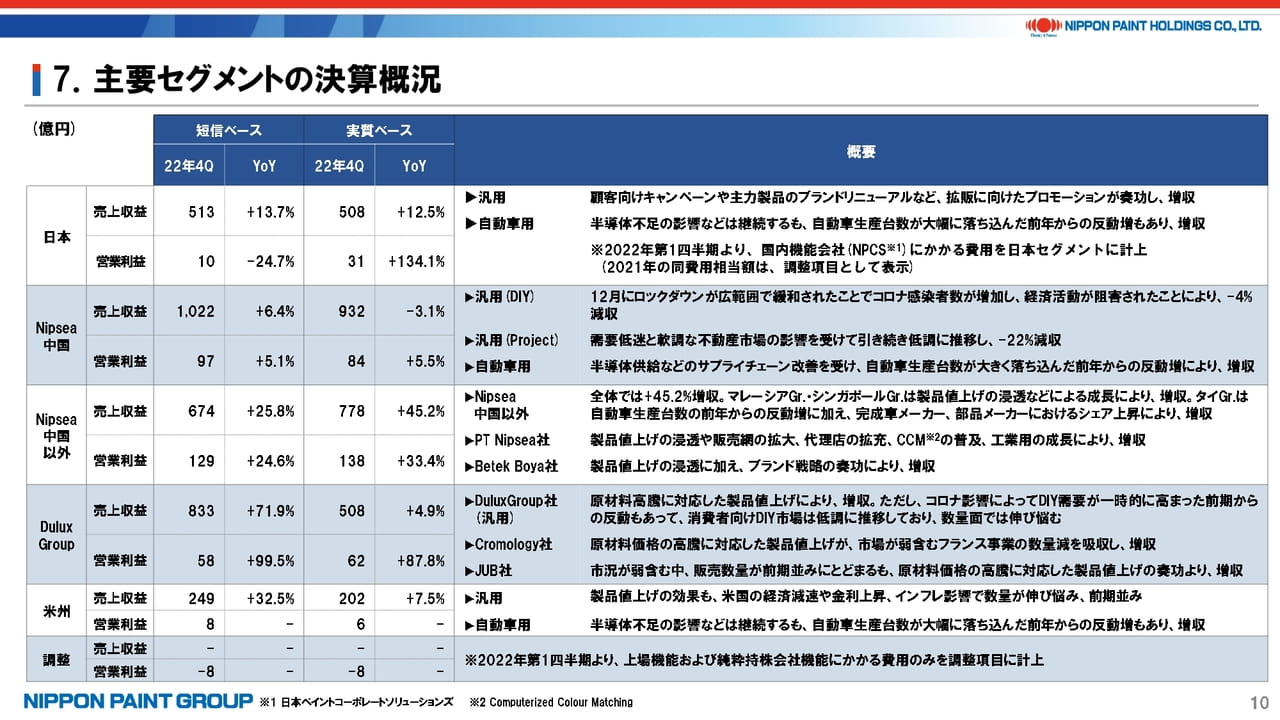The height and width of the screenshot is (720, 1280).
Task: Click the 実質ベース column header
Action: 379,131
